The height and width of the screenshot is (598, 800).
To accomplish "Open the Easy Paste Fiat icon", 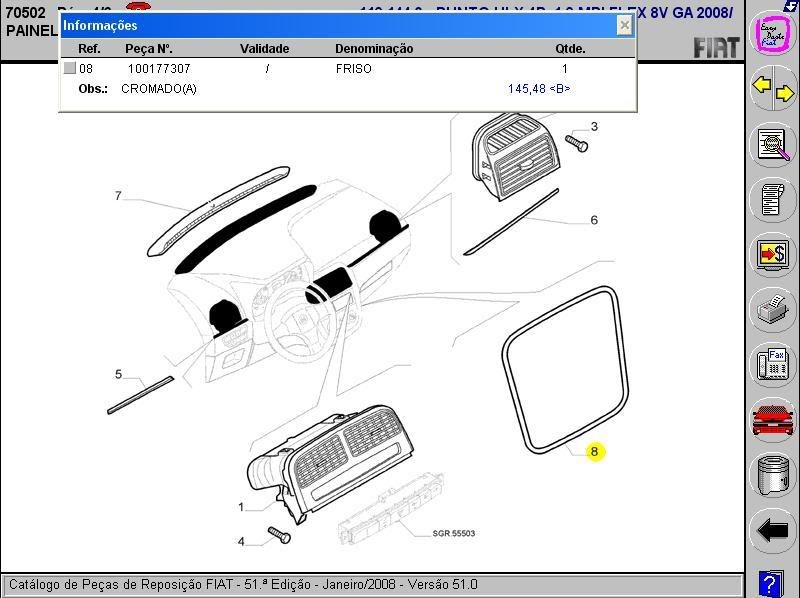I will point(772,34).
